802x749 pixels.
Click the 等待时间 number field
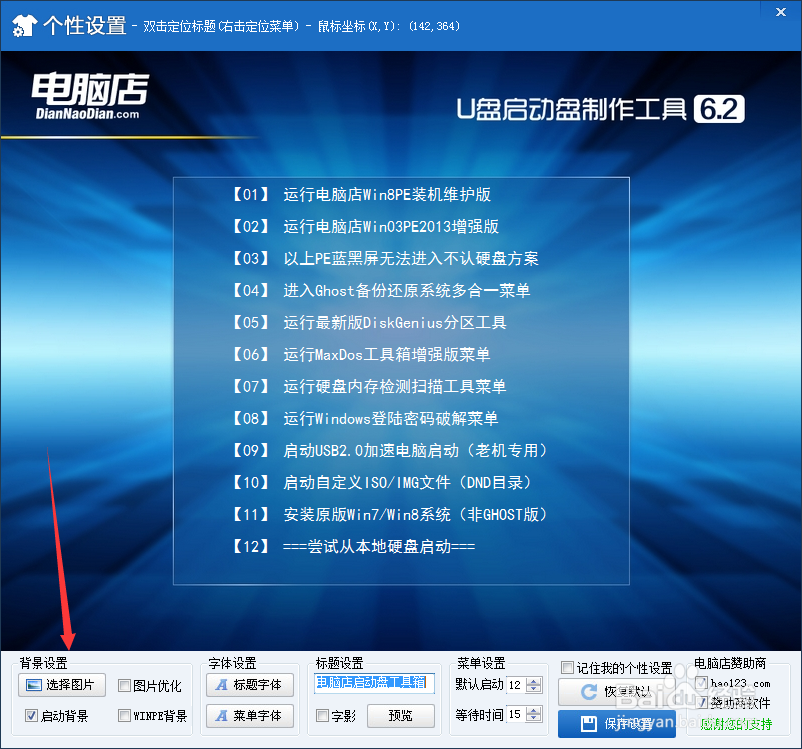tap(516, 714)
